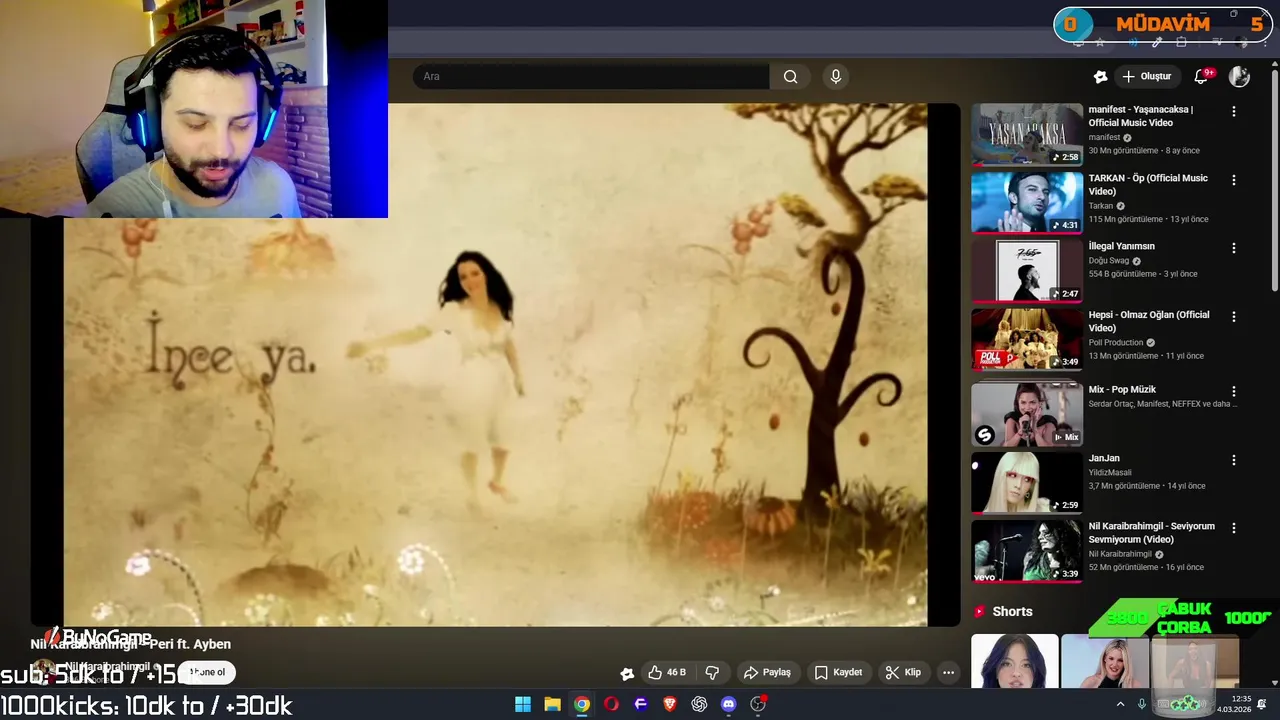
Task: Click the system tray microphone icon
Action: pos(1142,704)
